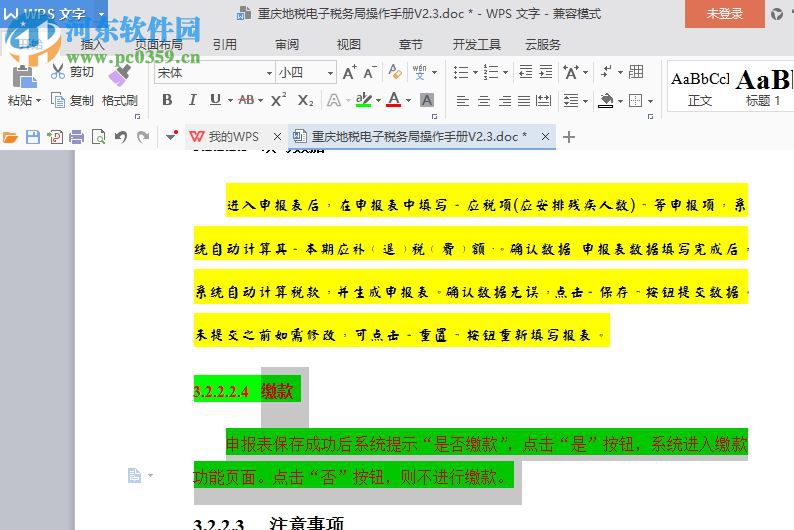The image size is (794, 530).
Task: Click the Paste (粘贴) icon
Action: click(24, 77)
